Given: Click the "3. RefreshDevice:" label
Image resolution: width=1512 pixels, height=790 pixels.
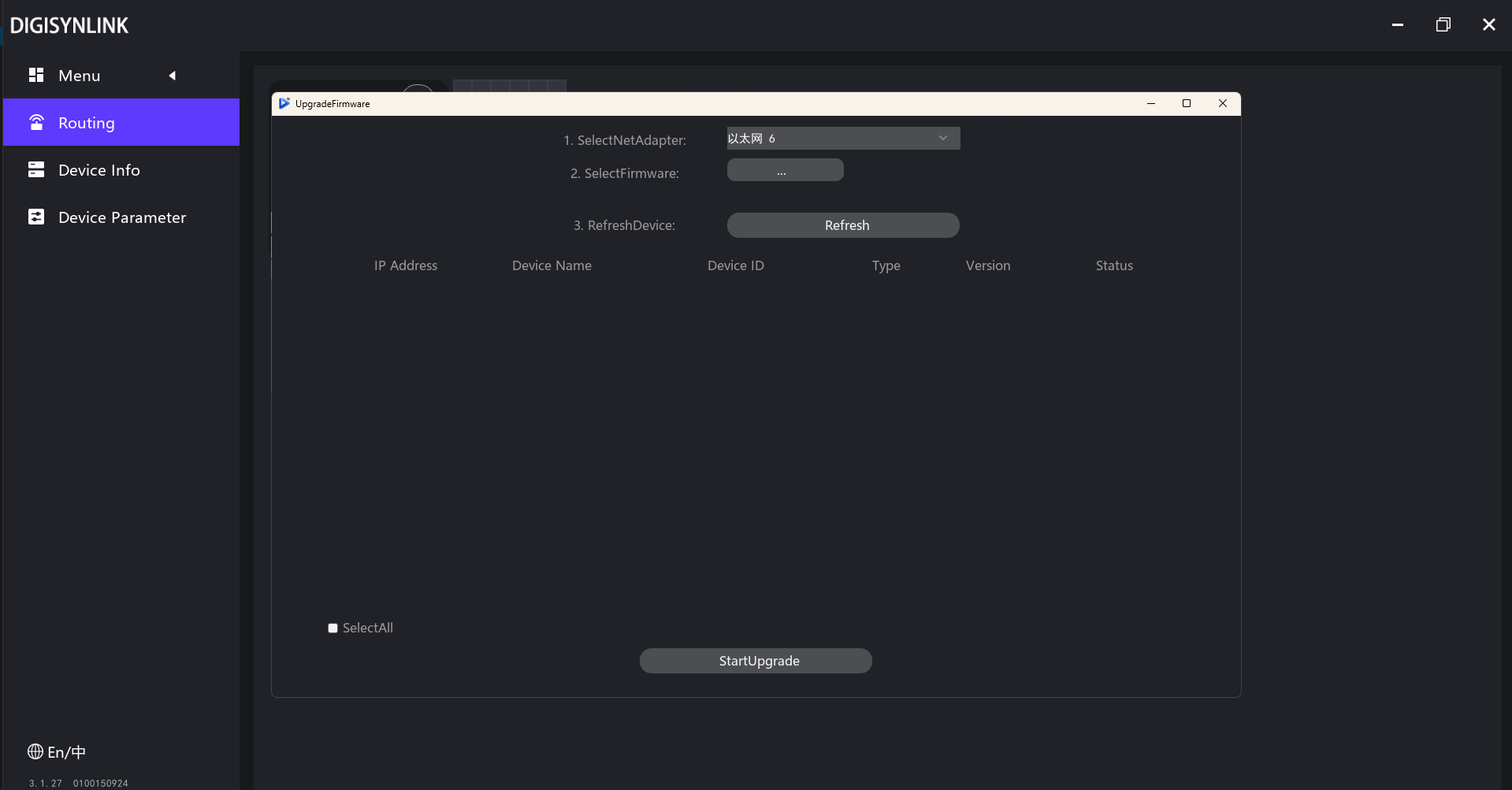Looking at the screenshot, I should 624,225.
